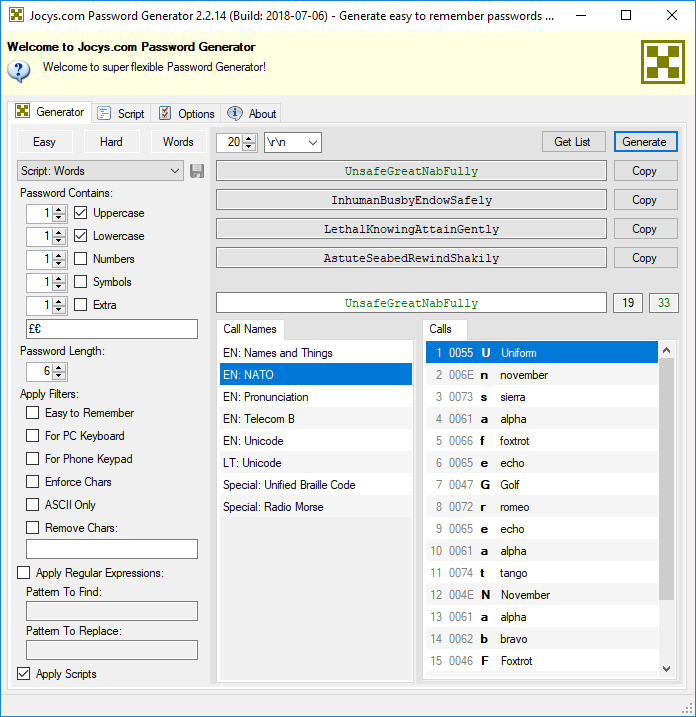
Task: Apply the Words preset
Action: point(178,142)
